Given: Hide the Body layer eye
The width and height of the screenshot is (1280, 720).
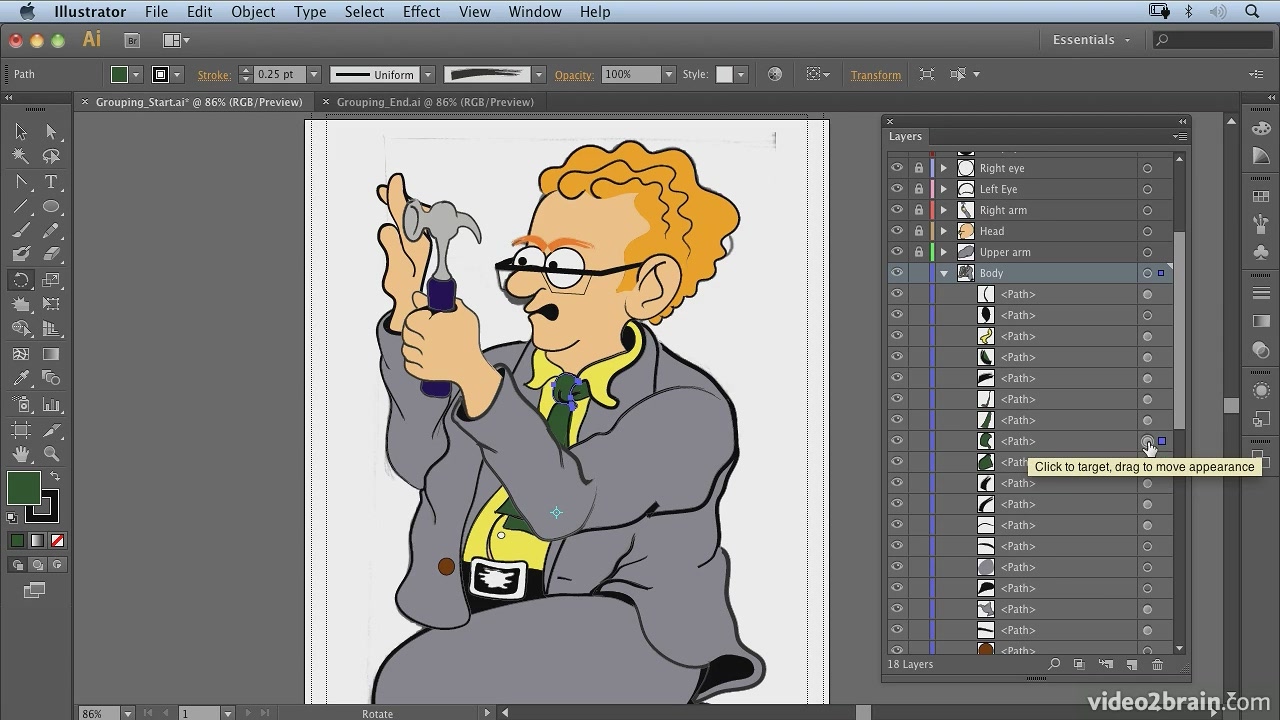Looking at the screenshot, I should (897, 273).
